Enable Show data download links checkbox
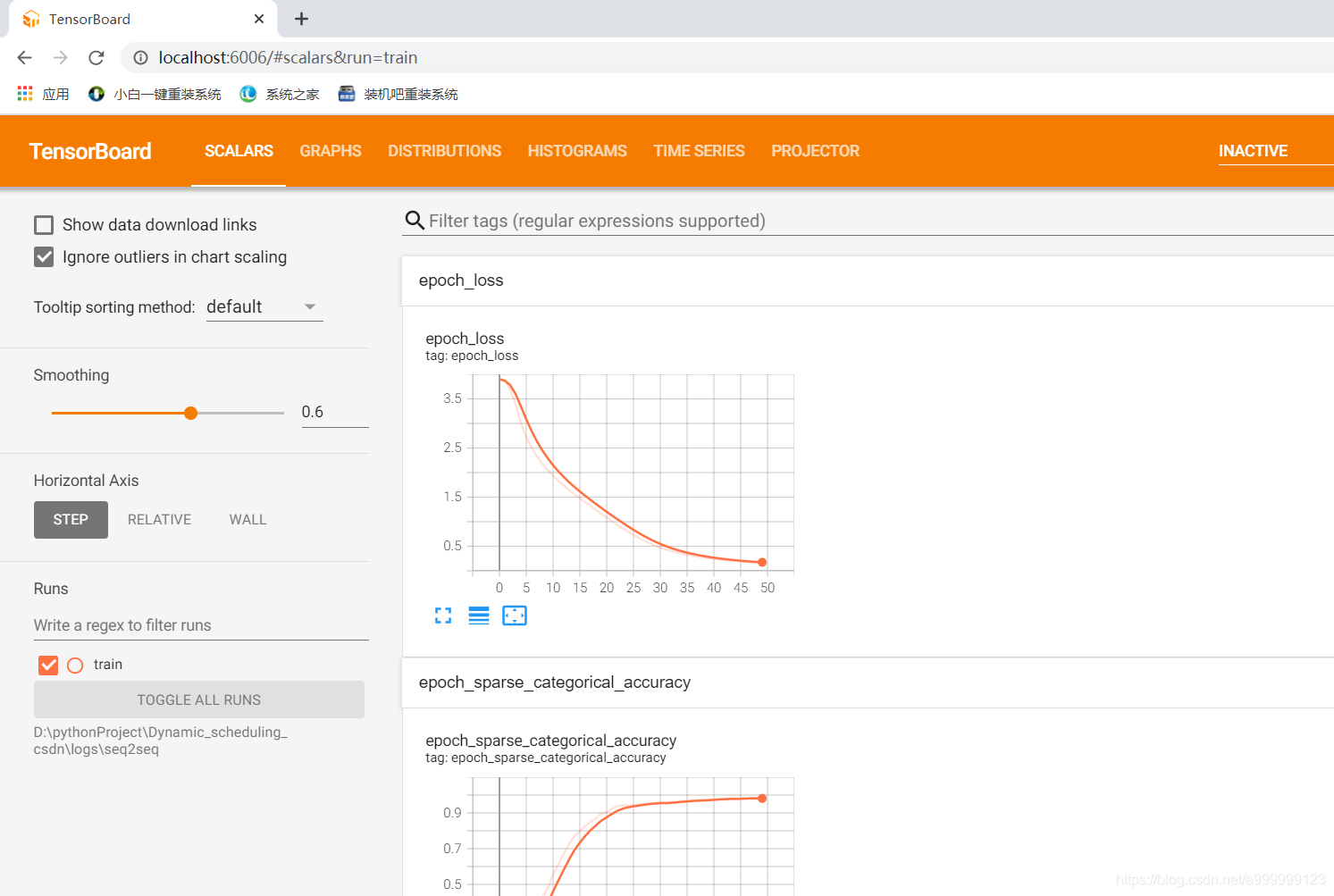 [x=44, y=225]
